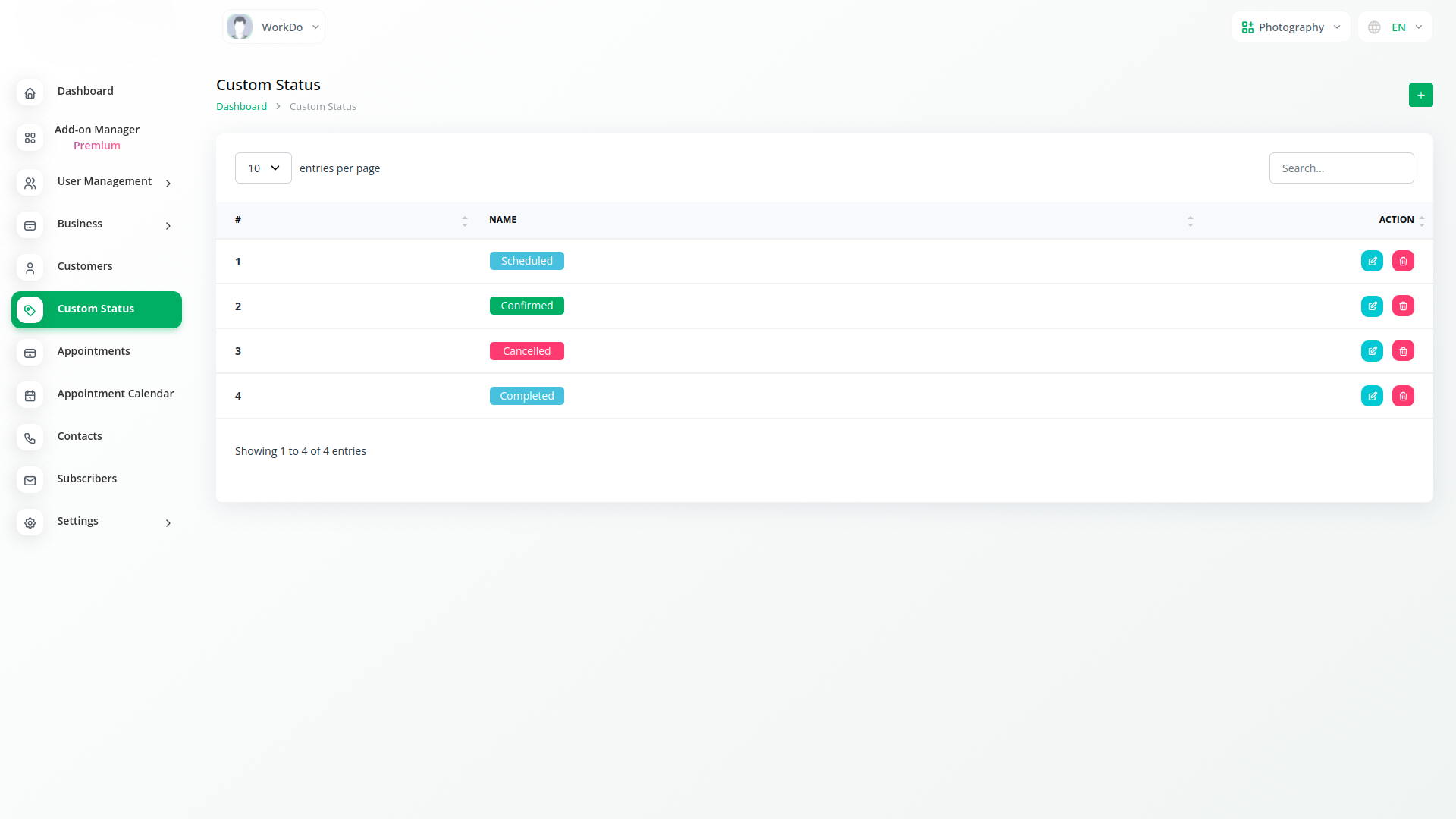Delete the Confirmed status row
Viewport: 1456px width, 819px height.
tap(1403, 306)
